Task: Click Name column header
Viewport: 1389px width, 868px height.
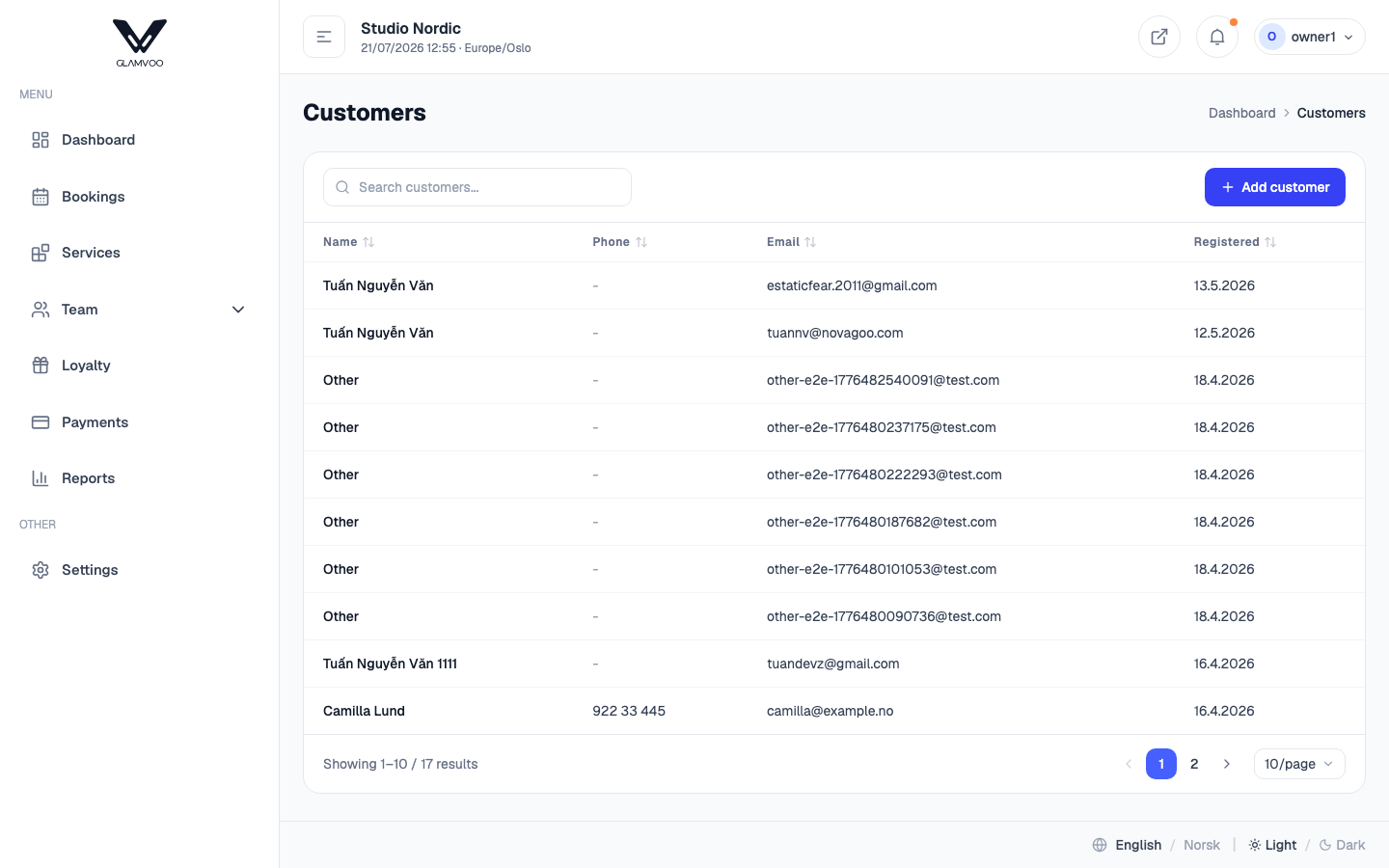Action: pyautogui.click(x=348, y=242)
